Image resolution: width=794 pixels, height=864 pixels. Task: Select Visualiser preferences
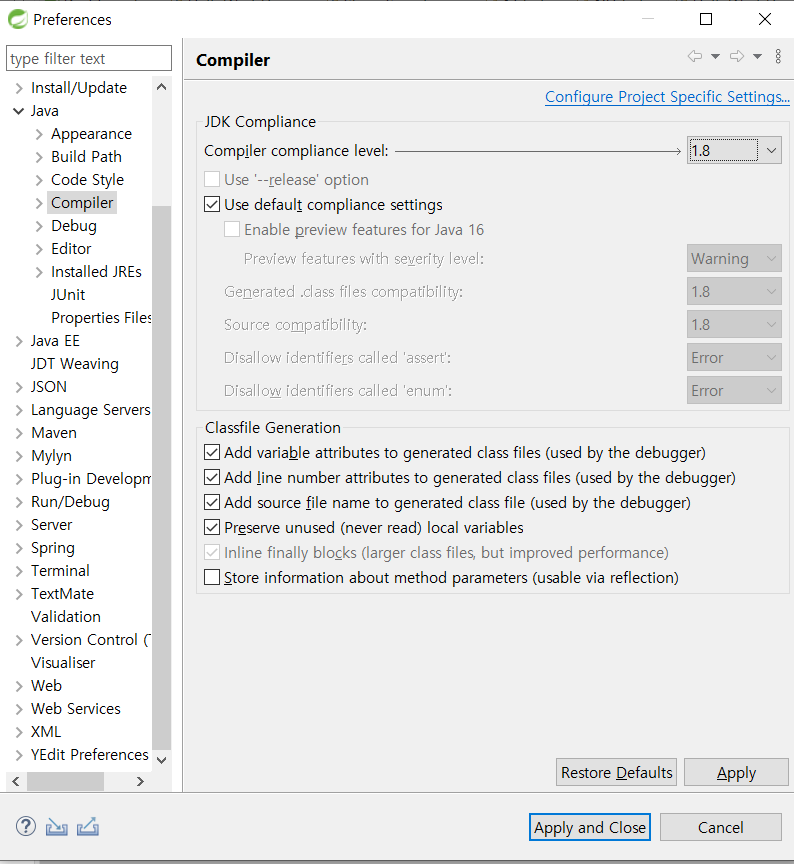coord(63,663)
